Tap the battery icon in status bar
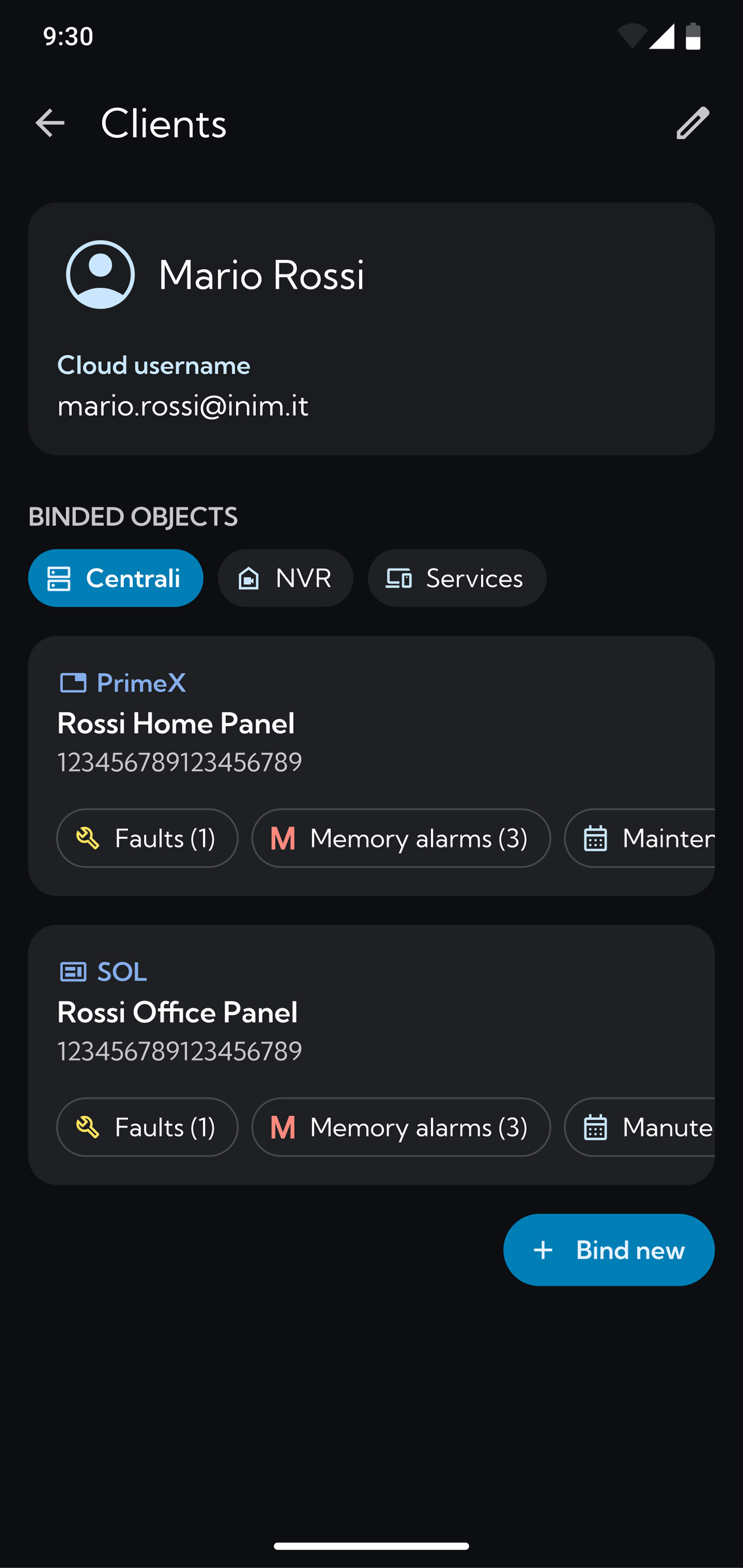 pyautogui.click(x=693, y=37)
